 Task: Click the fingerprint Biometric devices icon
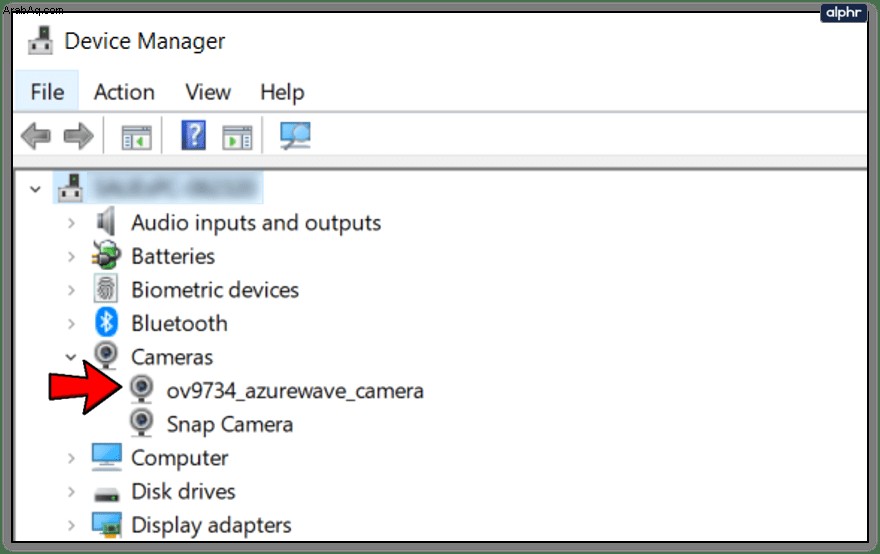(106, 289)
